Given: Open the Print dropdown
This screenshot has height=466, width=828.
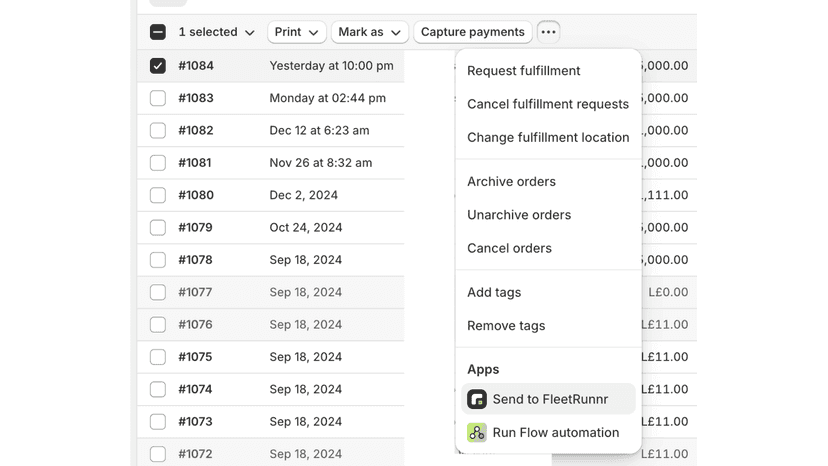Looking at the screenshot, I should coord(297,32).
